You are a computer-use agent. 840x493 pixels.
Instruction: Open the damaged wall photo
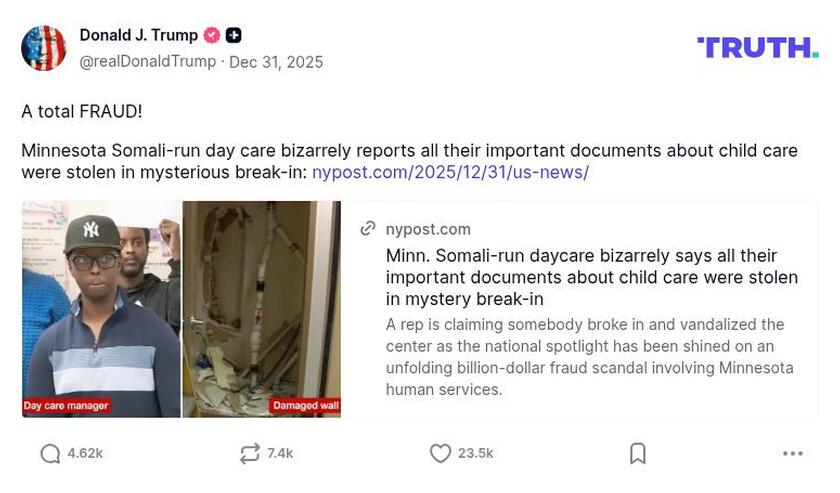(261, 308)
